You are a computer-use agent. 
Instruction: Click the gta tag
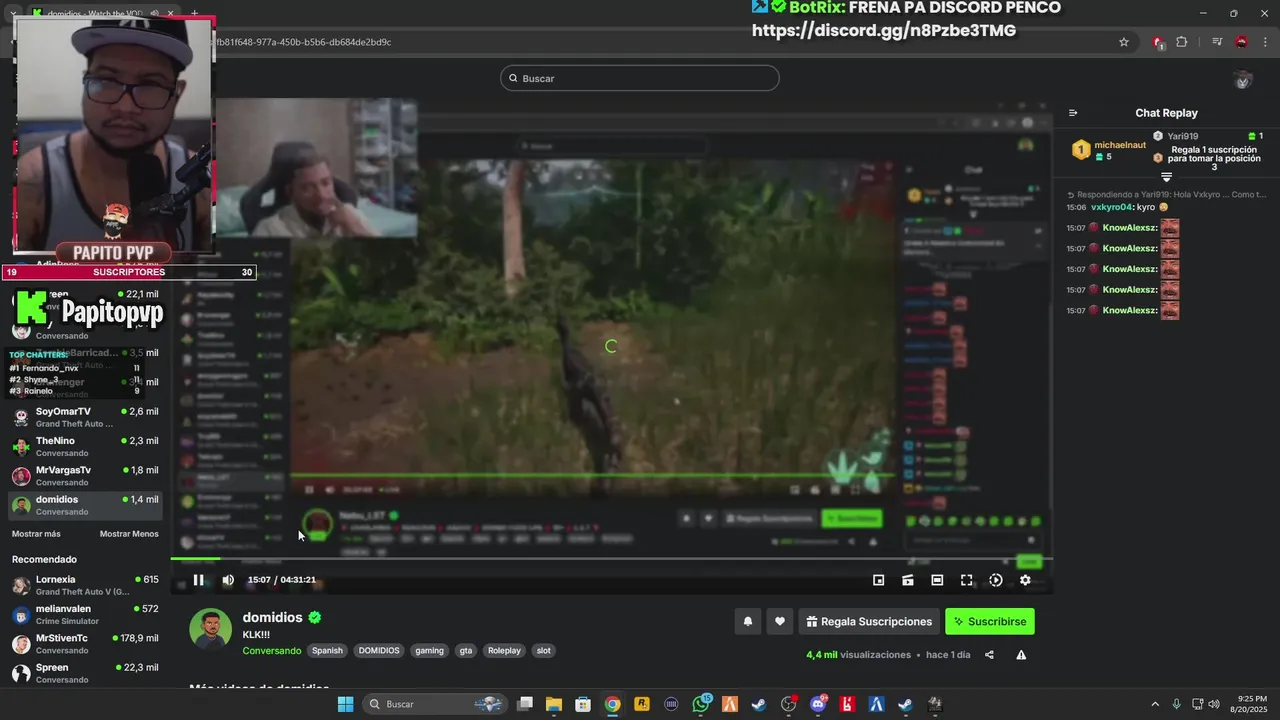[466, 650]
